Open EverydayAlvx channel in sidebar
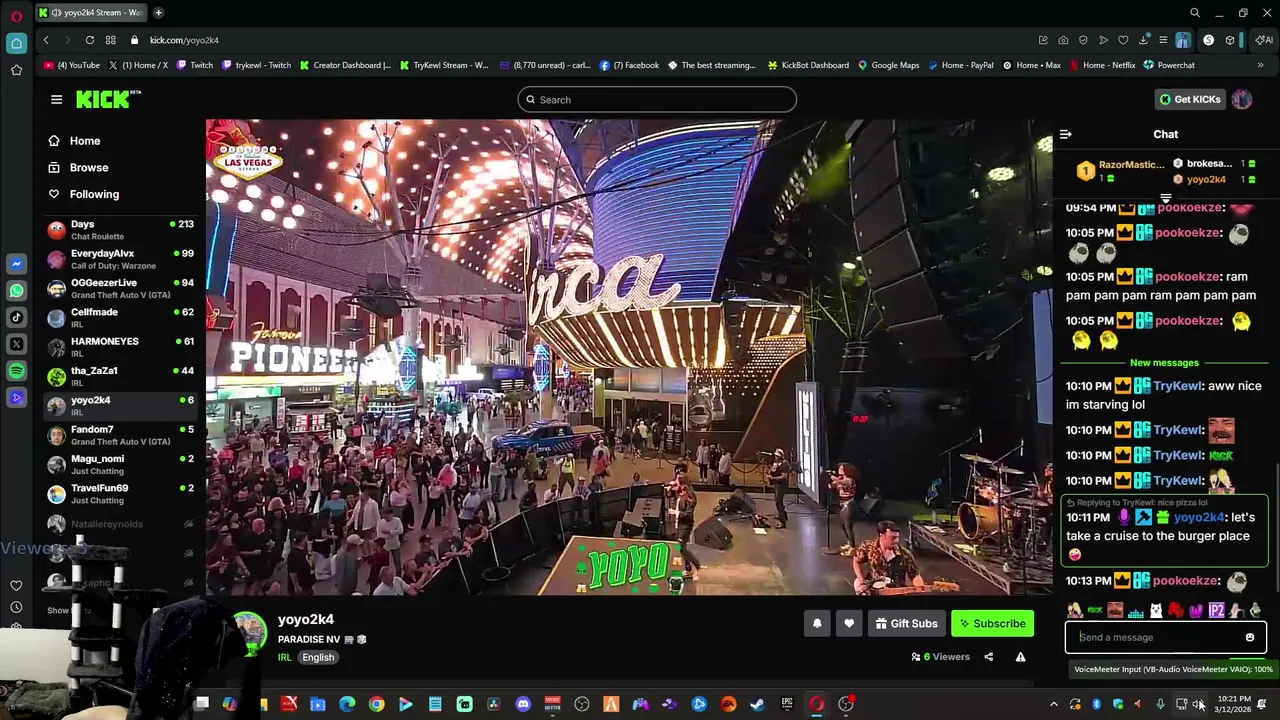 pyautogui.click(x=120, y=259)
